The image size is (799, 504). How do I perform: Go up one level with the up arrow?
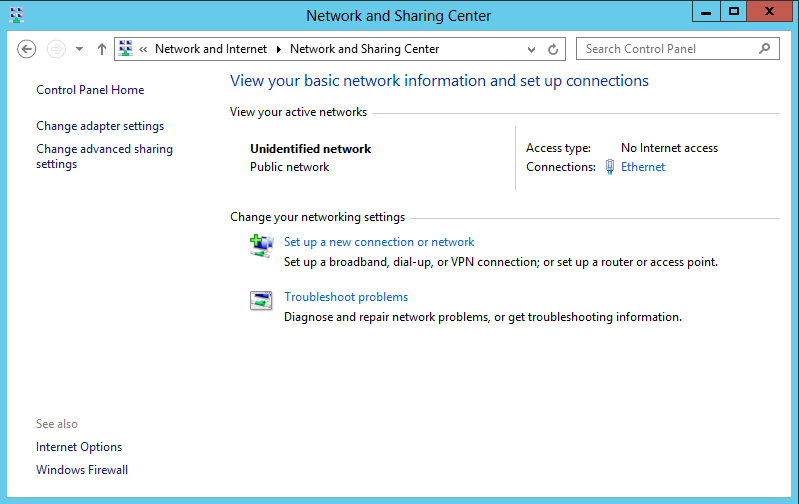102,49
